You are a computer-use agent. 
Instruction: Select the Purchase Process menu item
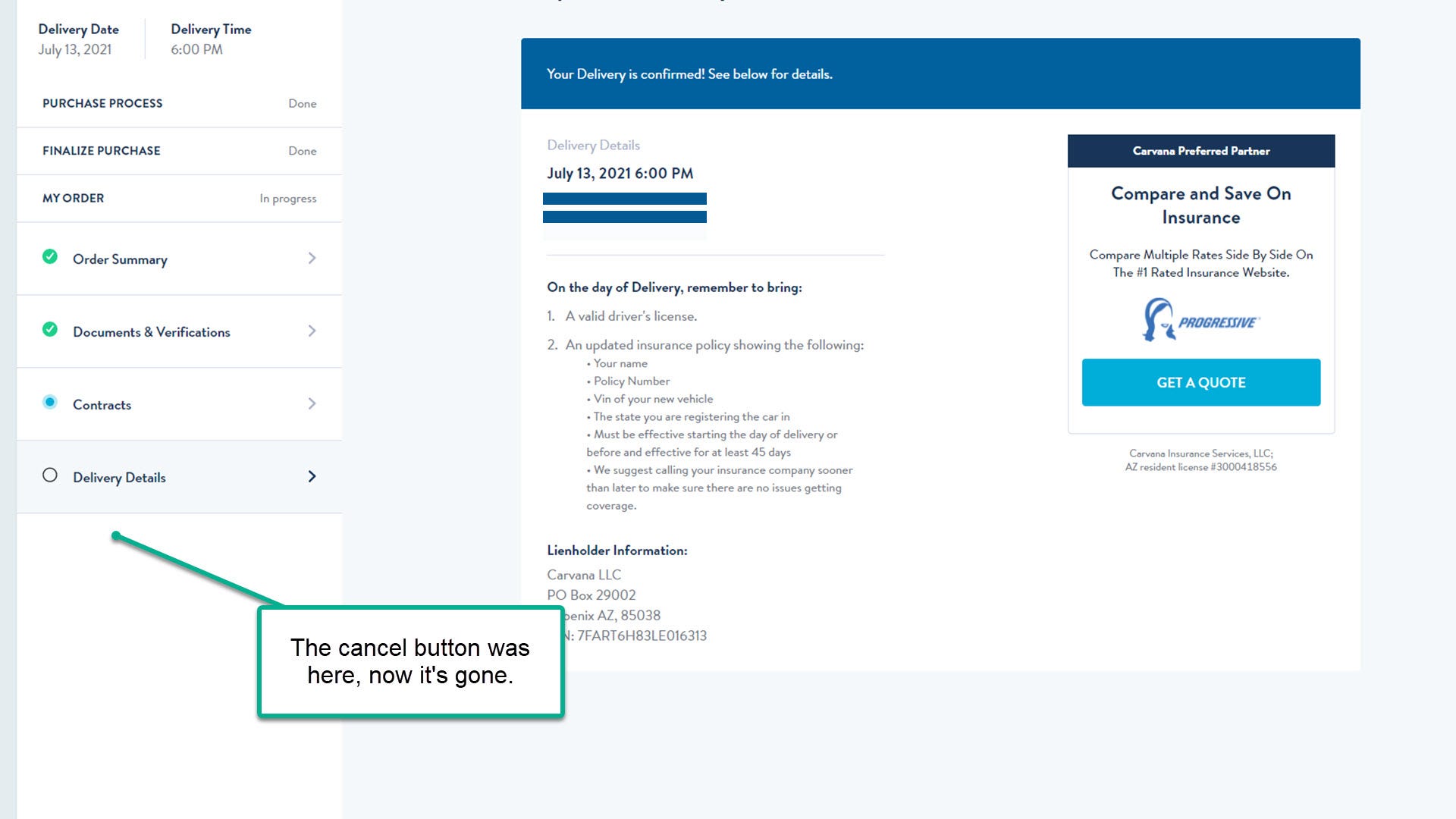point(102,102)
